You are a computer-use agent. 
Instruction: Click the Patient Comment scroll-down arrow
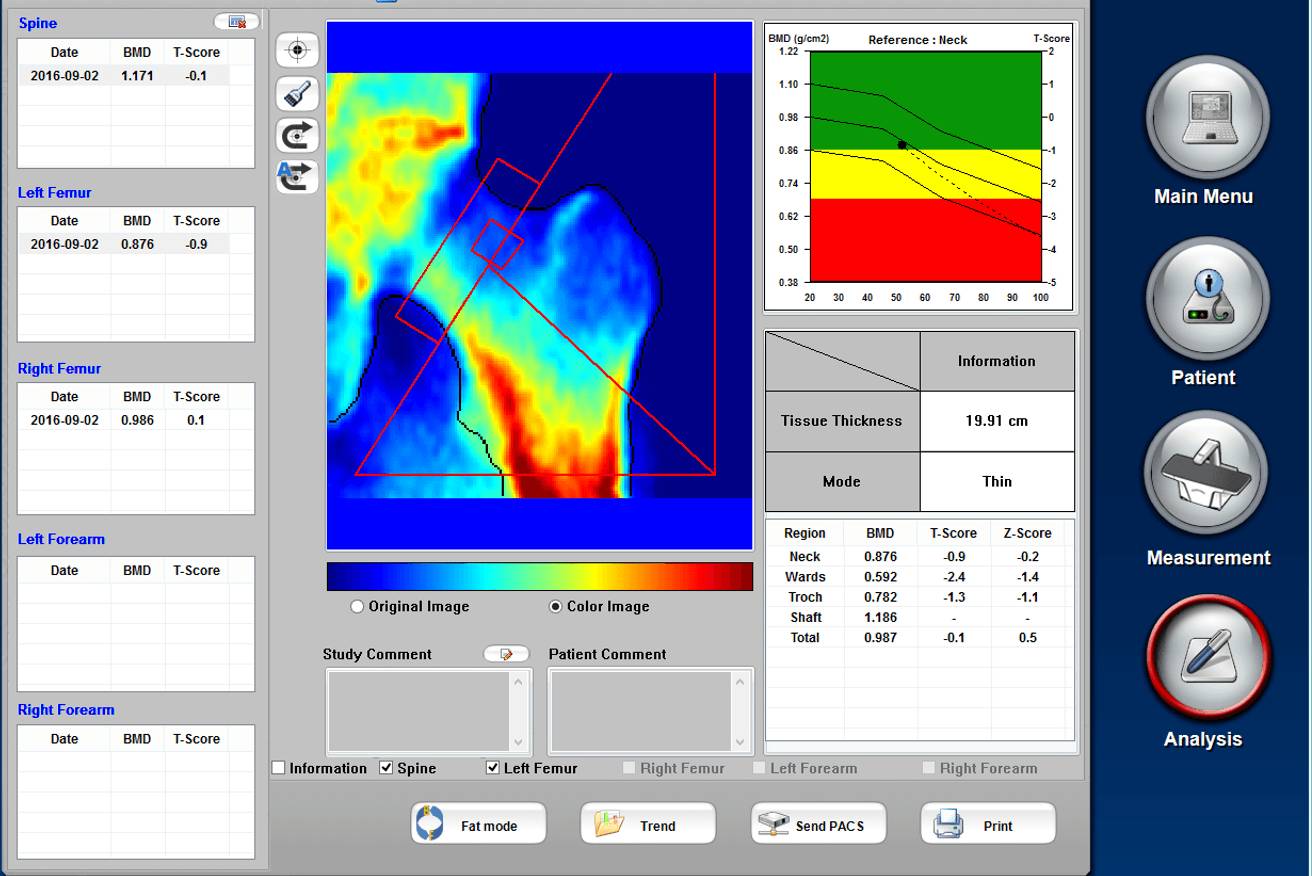click(740, 742)
